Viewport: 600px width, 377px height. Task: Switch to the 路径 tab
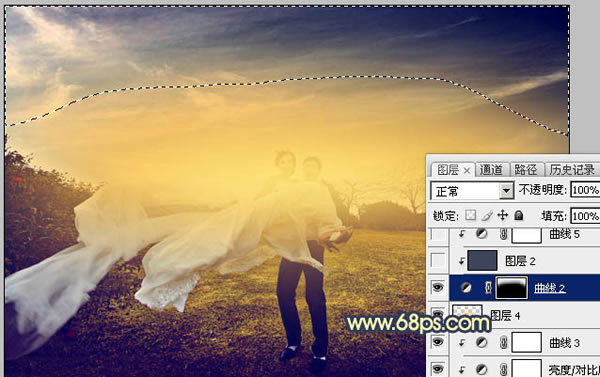click(525, 170)
